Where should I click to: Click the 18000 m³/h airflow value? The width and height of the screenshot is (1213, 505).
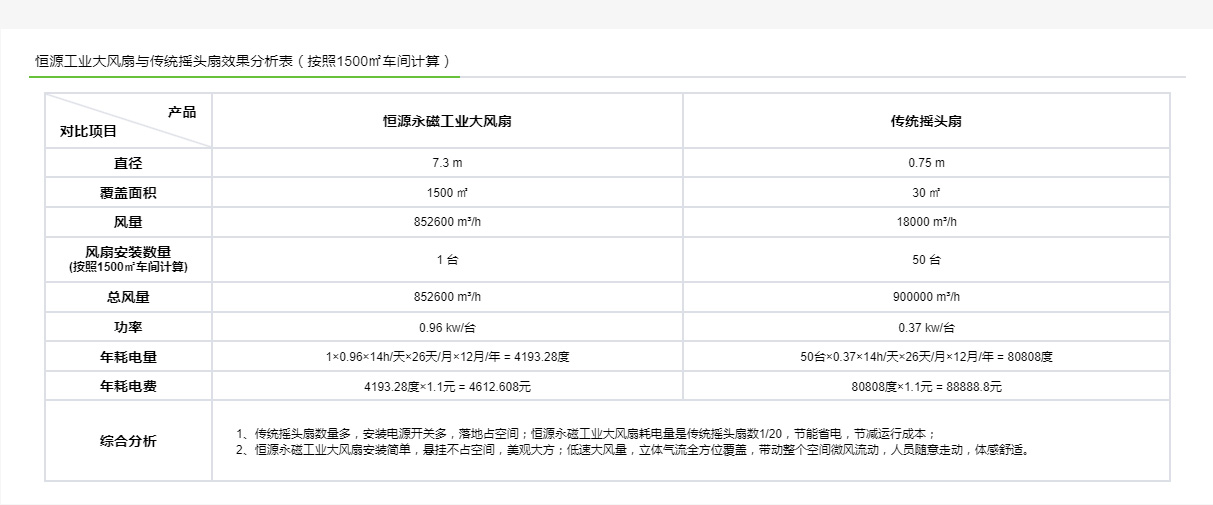click(926, 223)
